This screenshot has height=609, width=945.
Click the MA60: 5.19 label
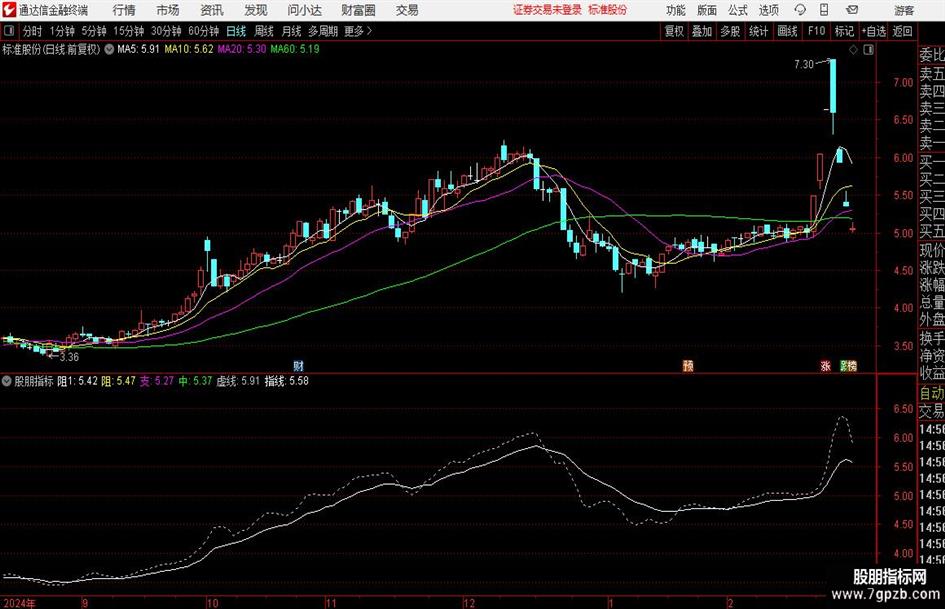coord(295,49)
